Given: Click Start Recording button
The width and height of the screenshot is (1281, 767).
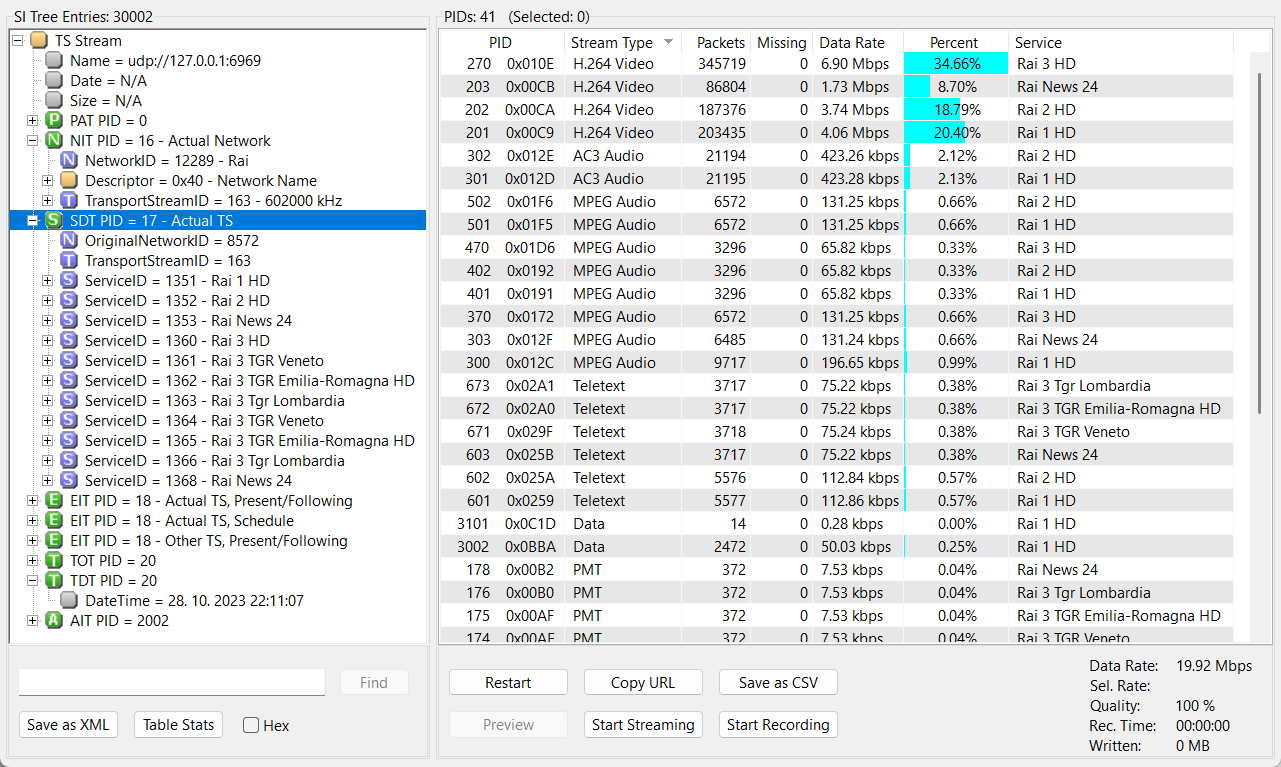Looking at the screenshot, I should (x=778, y=725).
